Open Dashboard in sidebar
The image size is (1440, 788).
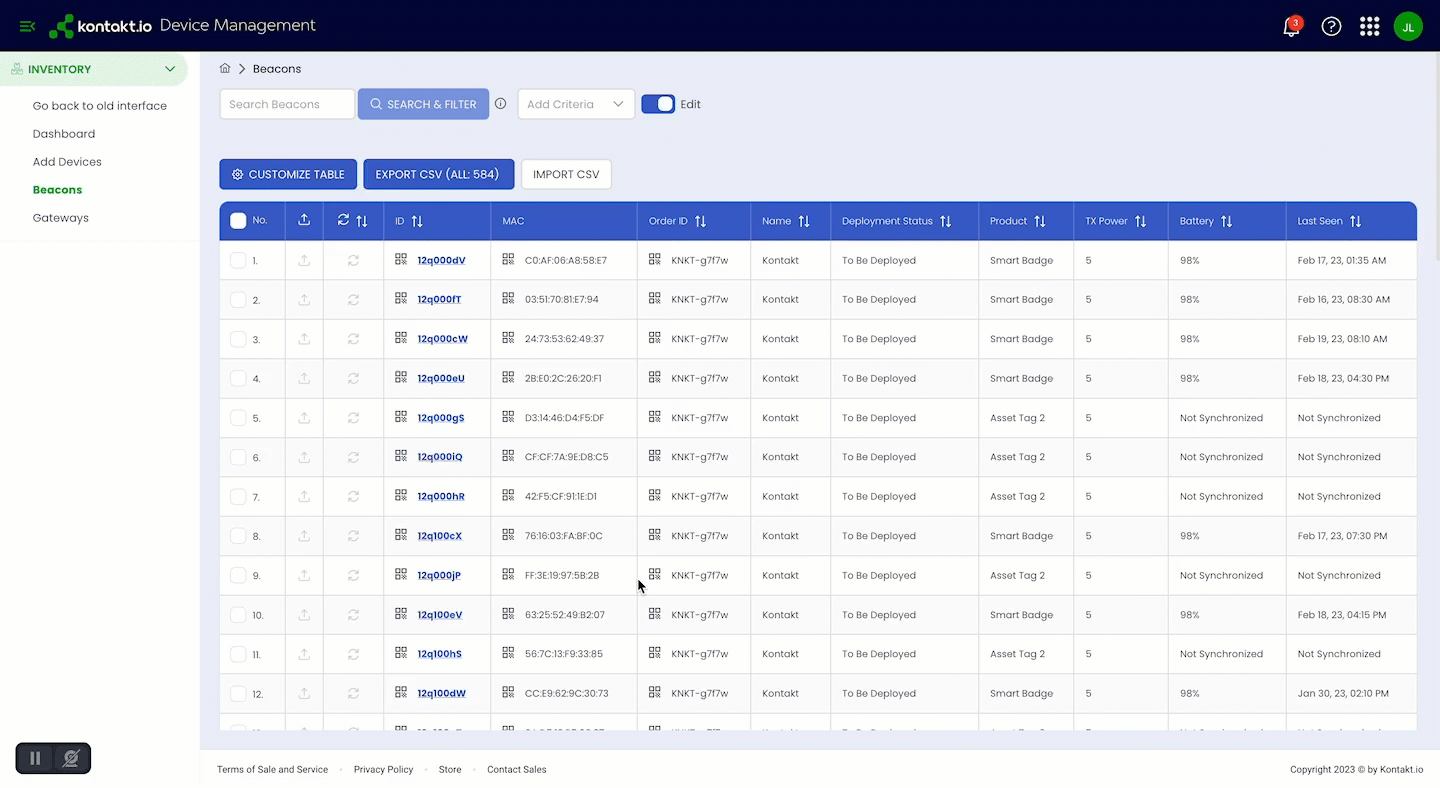tap(64, 134)
